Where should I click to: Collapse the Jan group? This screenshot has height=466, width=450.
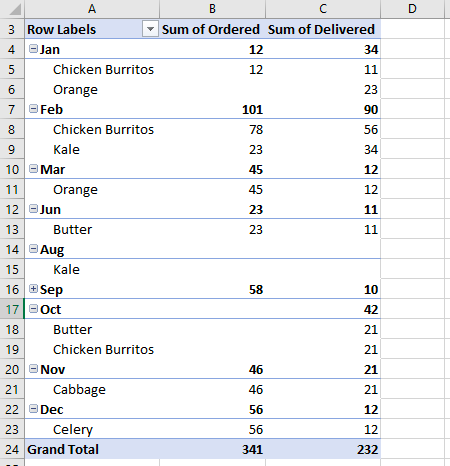coord(33,49)
